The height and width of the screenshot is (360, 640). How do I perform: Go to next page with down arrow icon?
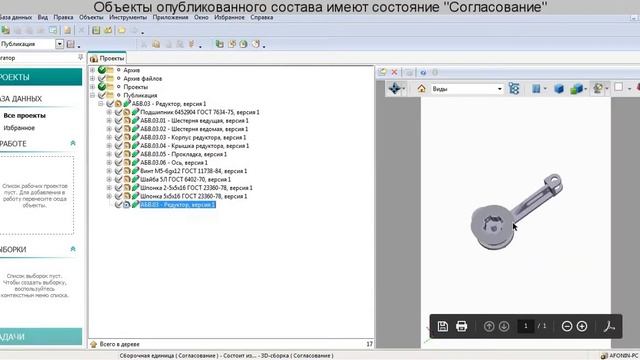point(504,326)
